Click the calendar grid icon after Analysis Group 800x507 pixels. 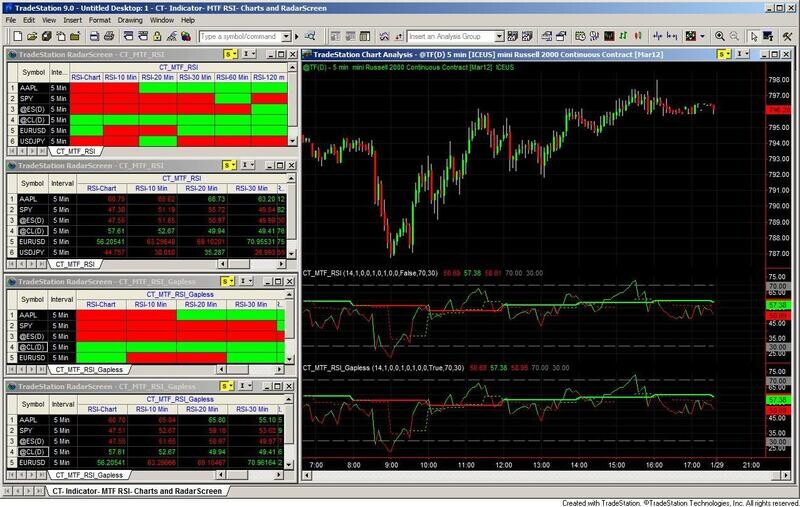512,36
